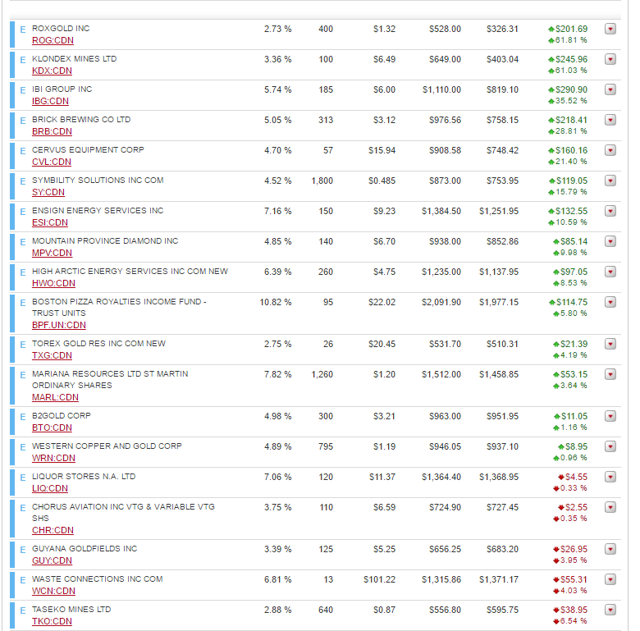
Task: Open dropdown arrow for Cervus Equipment row
Action: click(610, 150)
